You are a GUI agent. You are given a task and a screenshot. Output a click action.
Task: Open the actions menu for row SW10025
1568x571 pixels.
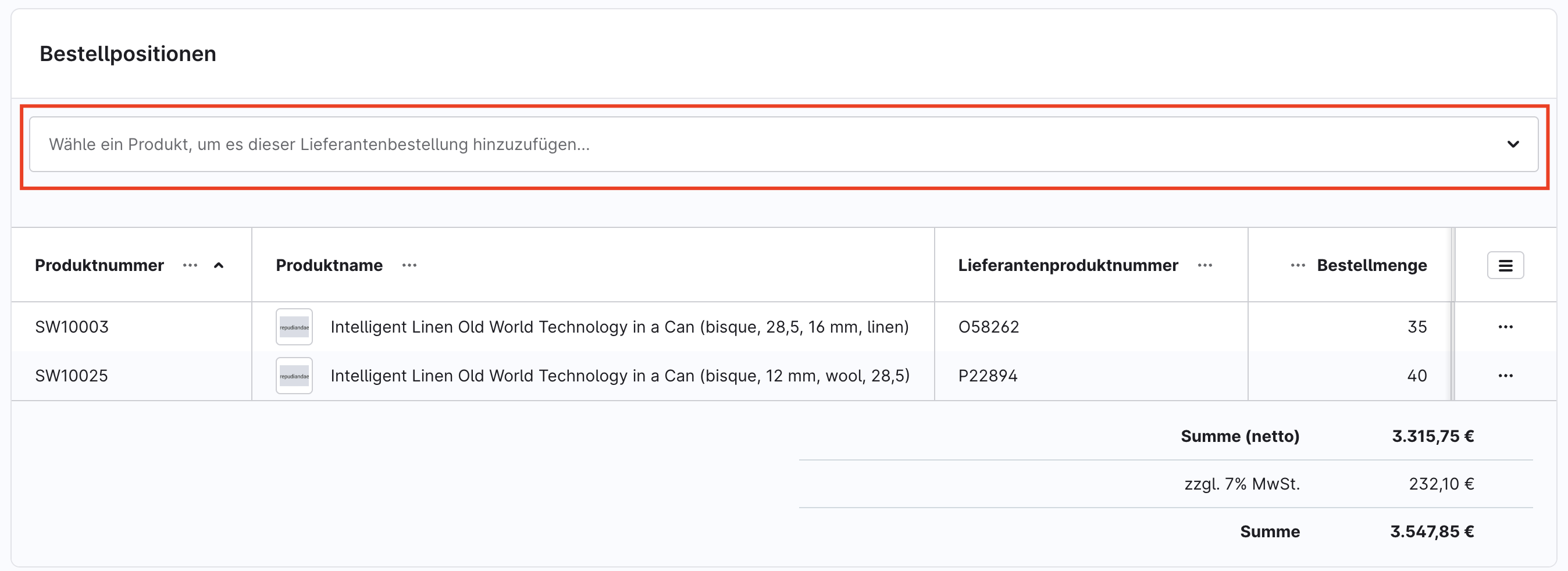[x=1506, y=376]
